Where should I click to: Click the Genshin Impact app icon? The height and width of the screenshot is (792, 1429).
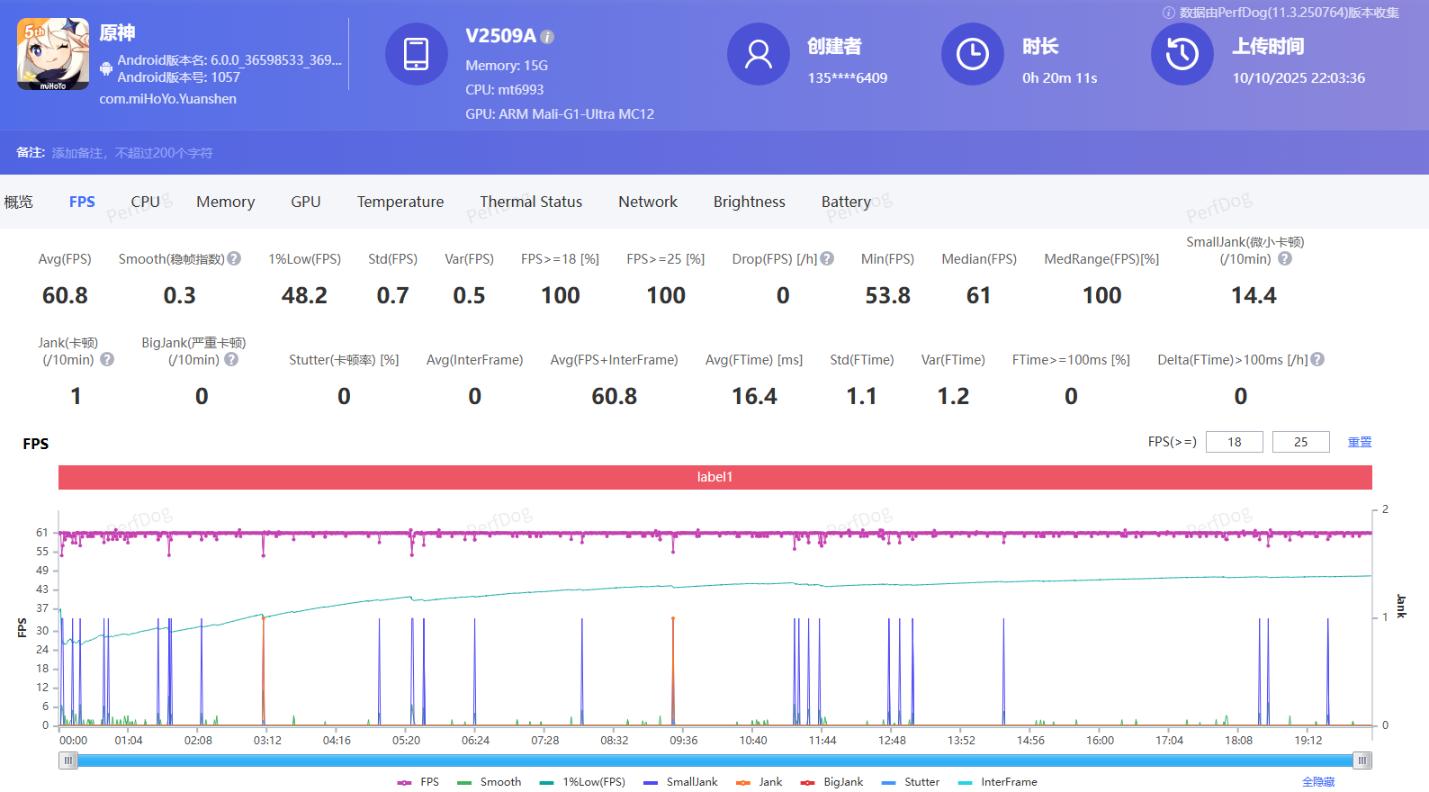point(53,54)
